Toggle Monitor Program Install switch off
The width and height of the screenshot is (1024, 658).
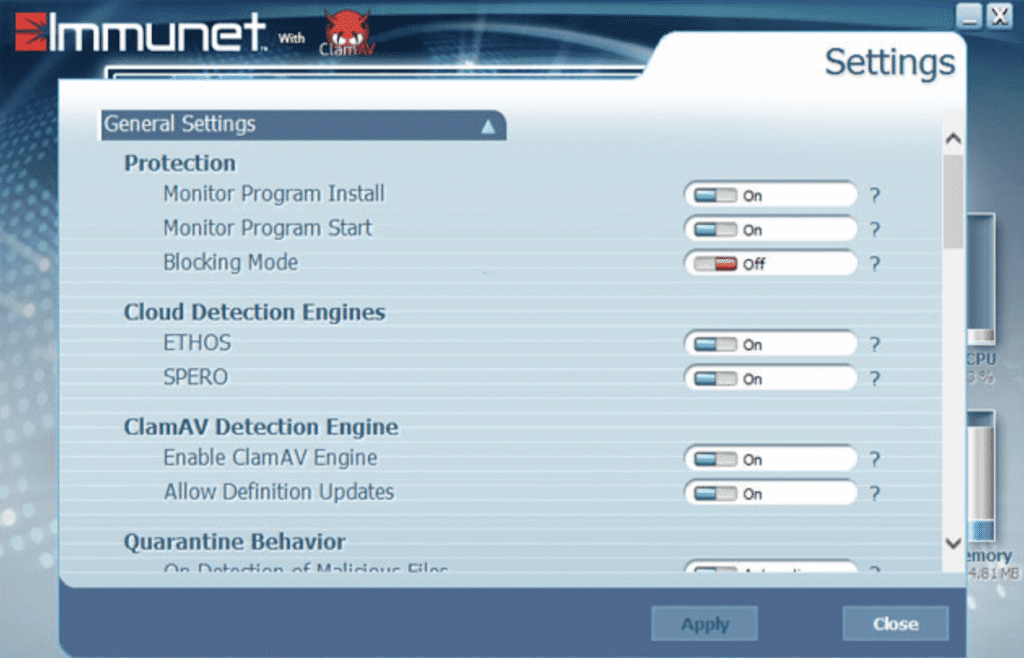(x=715, y=196)
